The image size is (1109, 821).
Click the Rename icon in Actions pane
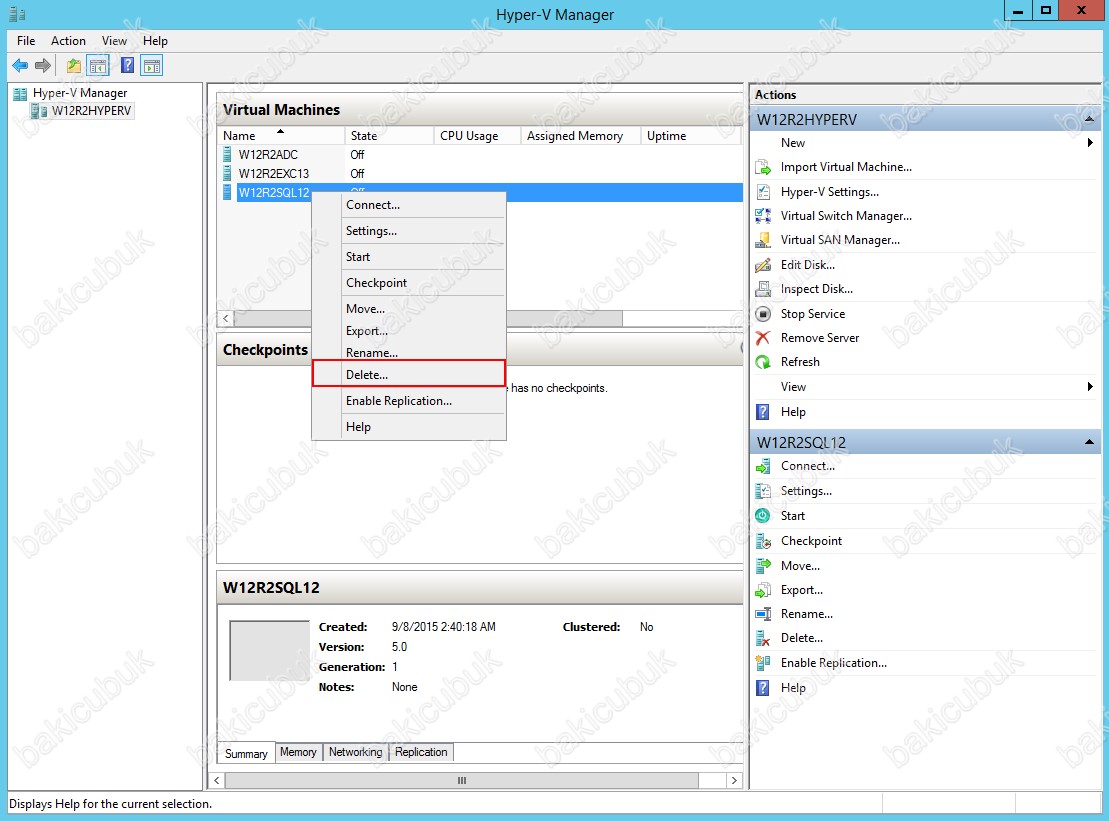coord(762,614)
